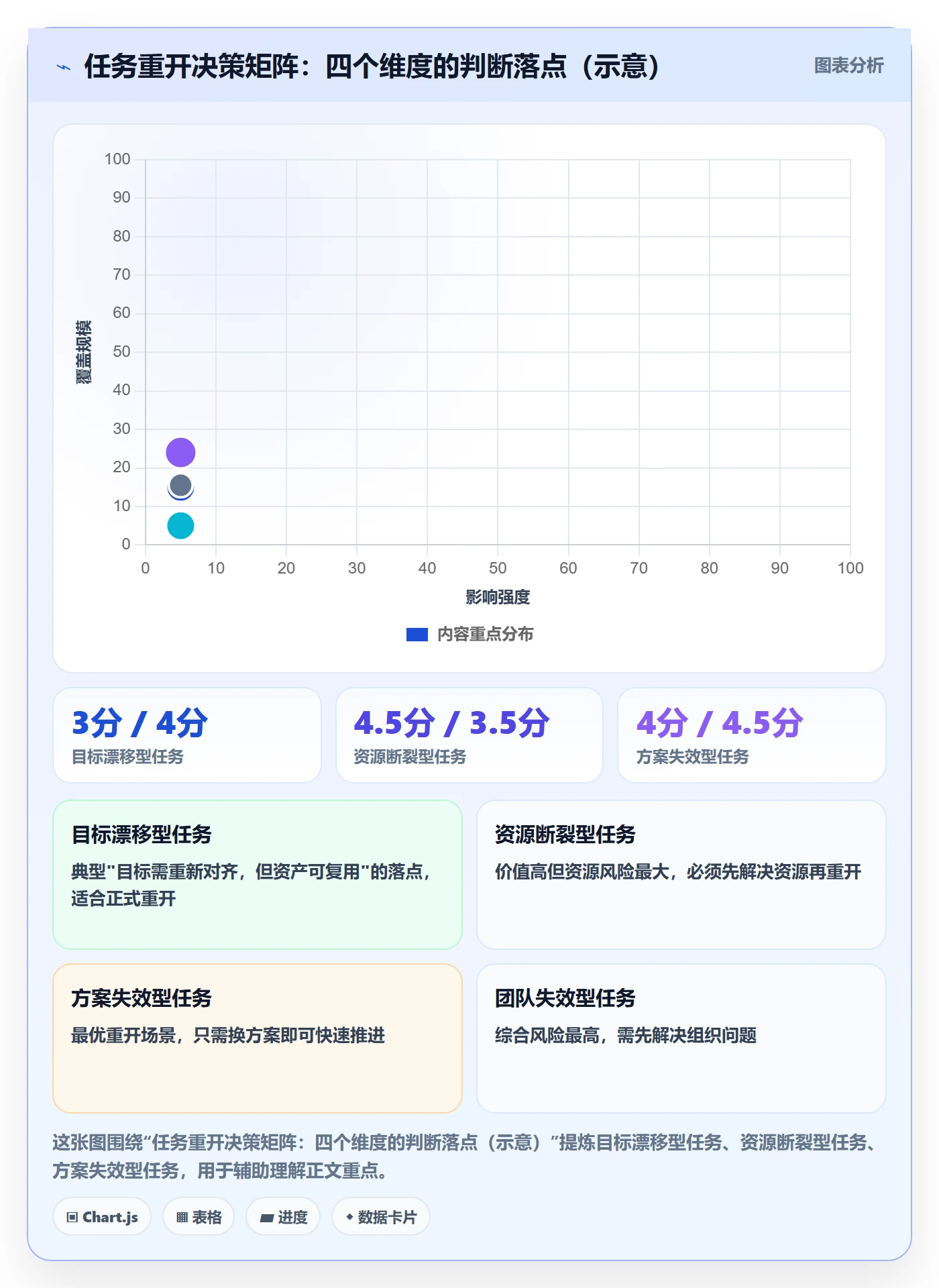Viewport: 939px width, 1288px height.
Task: Click the gray data point in the chart
Action: (x=180, y=485)
